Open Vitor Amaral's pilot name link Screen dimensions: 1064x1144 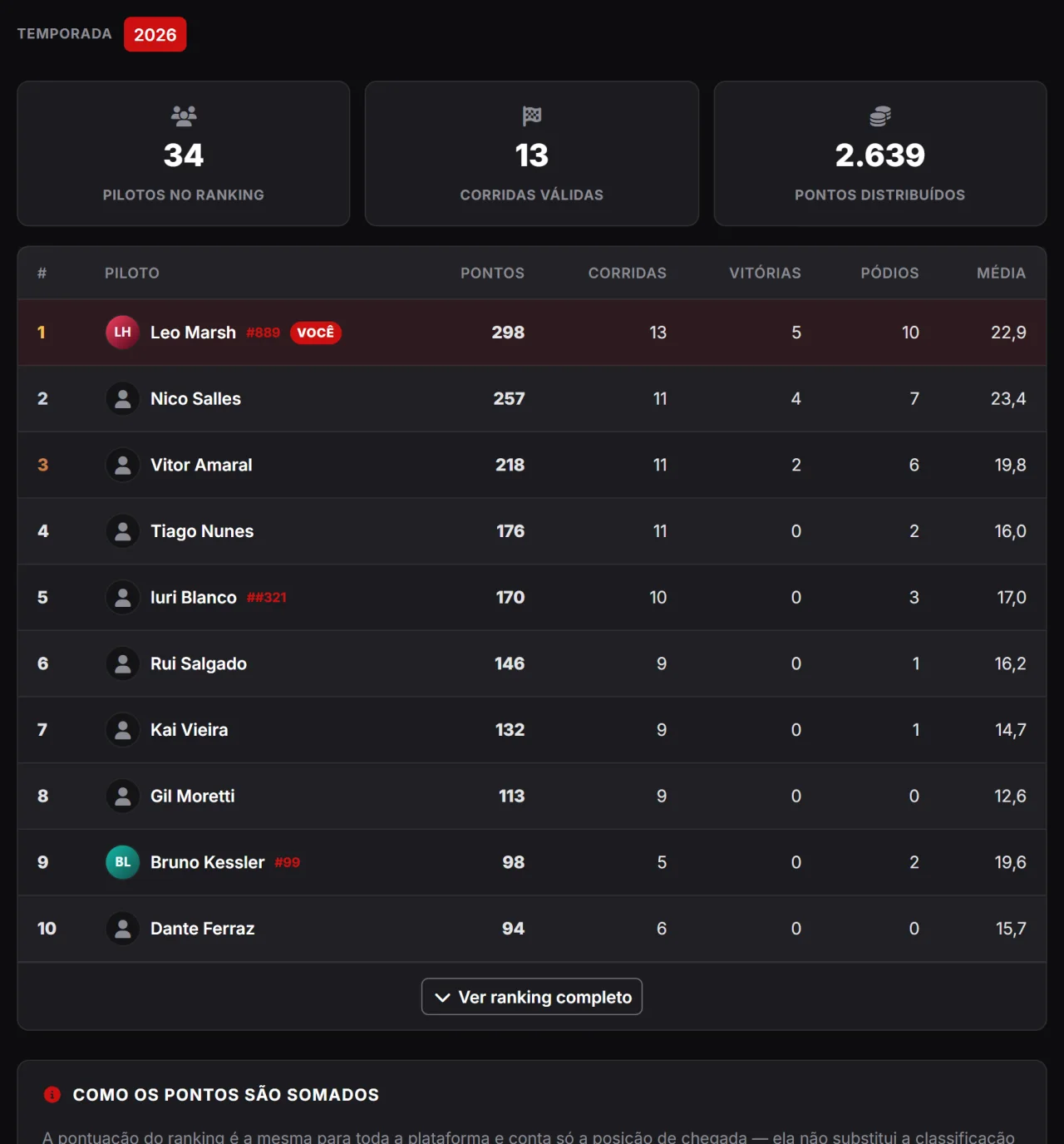tap(201, 465)
